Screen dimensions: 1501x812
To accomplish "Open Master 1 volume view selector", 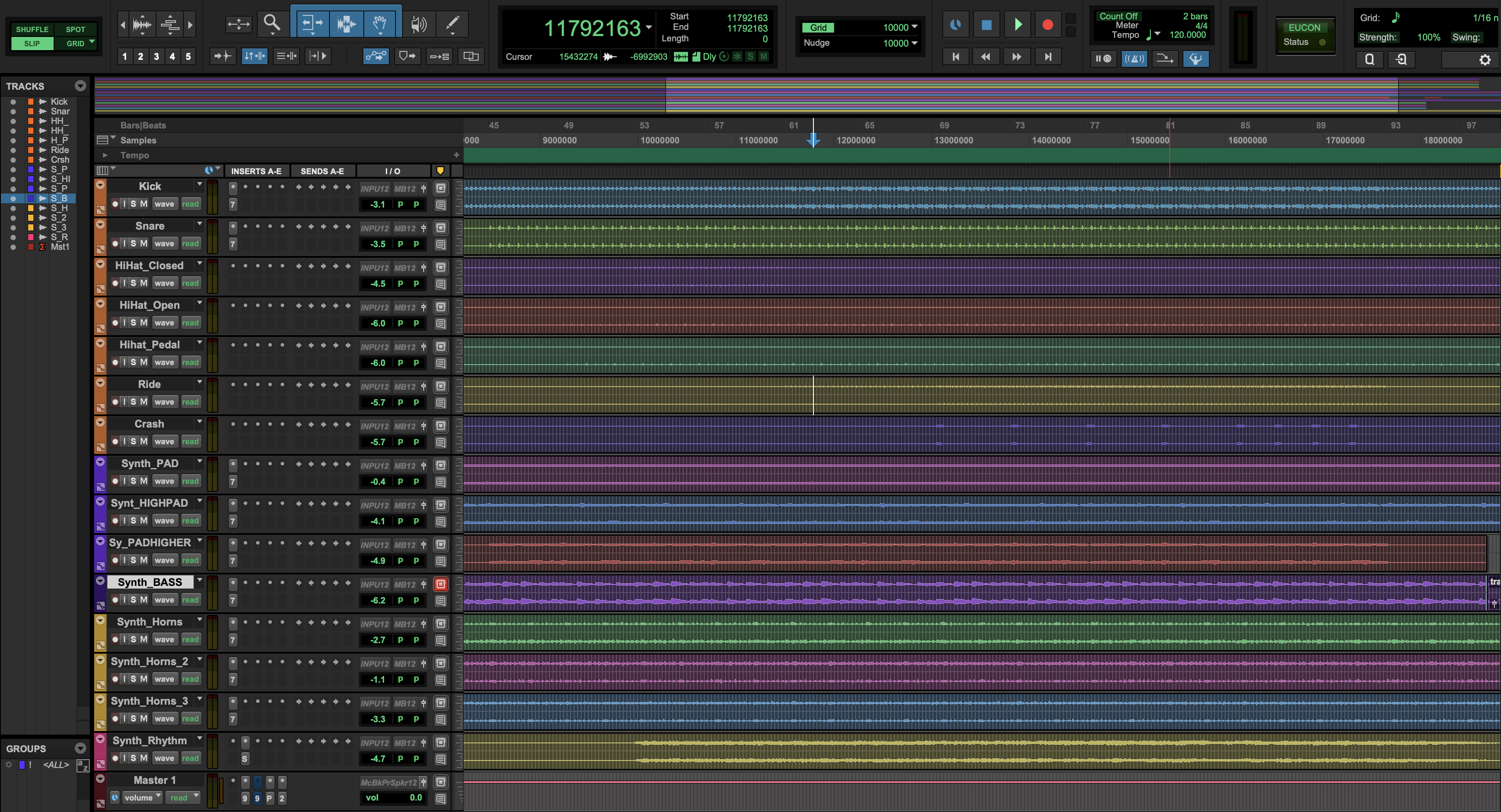I will (142, 797).
